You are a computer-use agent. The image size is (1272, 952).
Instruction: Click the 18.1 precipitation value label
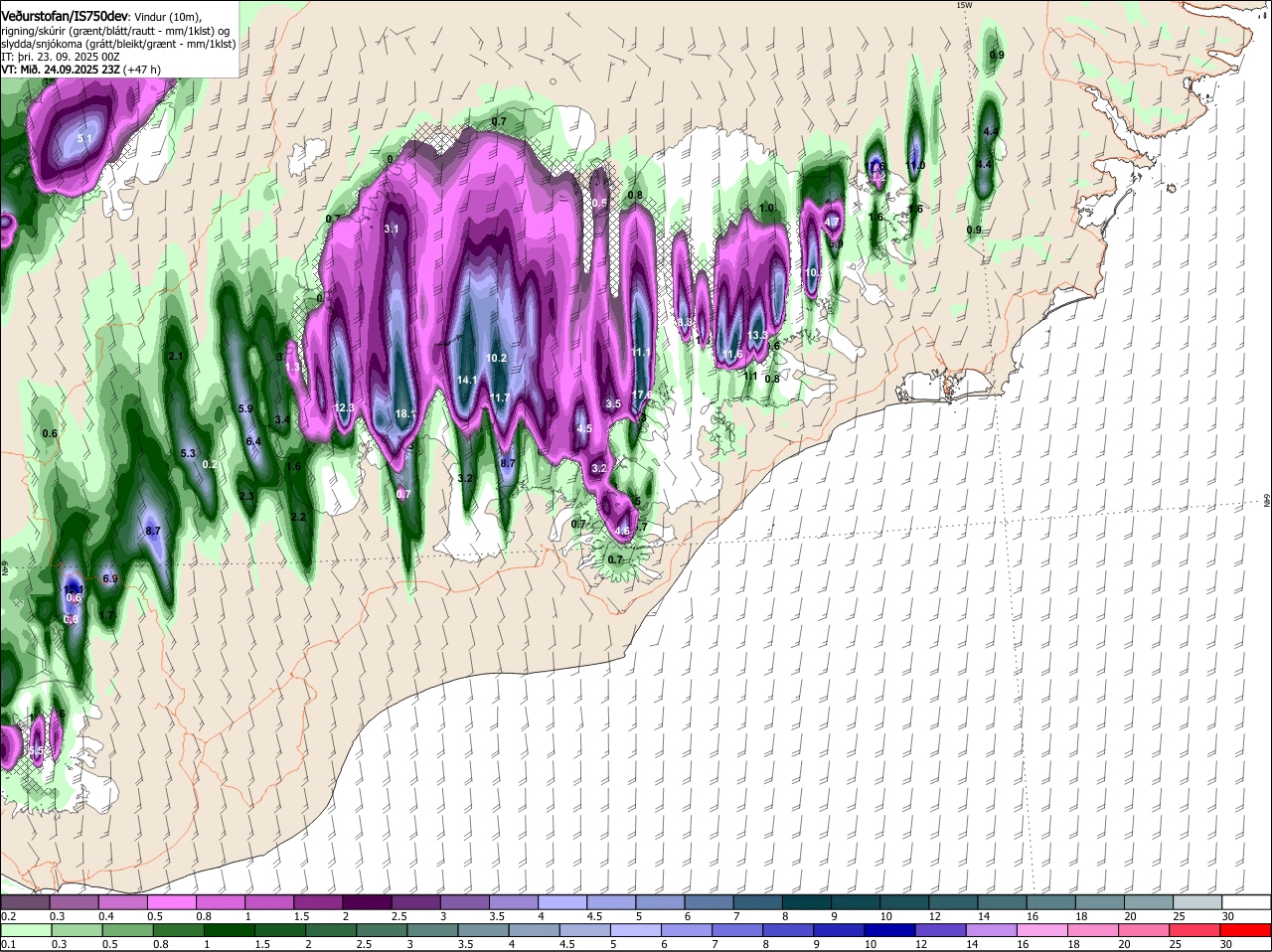tap(405, 413)
